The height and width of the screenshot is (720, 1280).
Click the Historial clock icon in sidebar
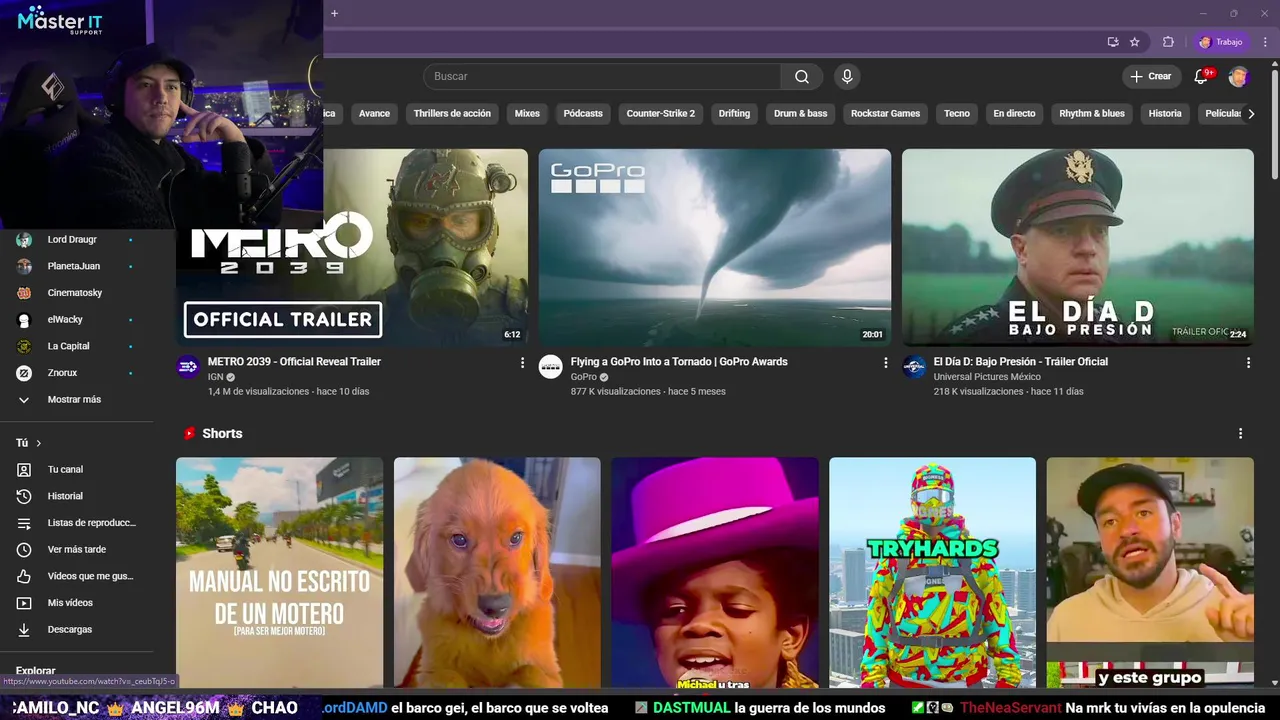[x=24, y=496]
